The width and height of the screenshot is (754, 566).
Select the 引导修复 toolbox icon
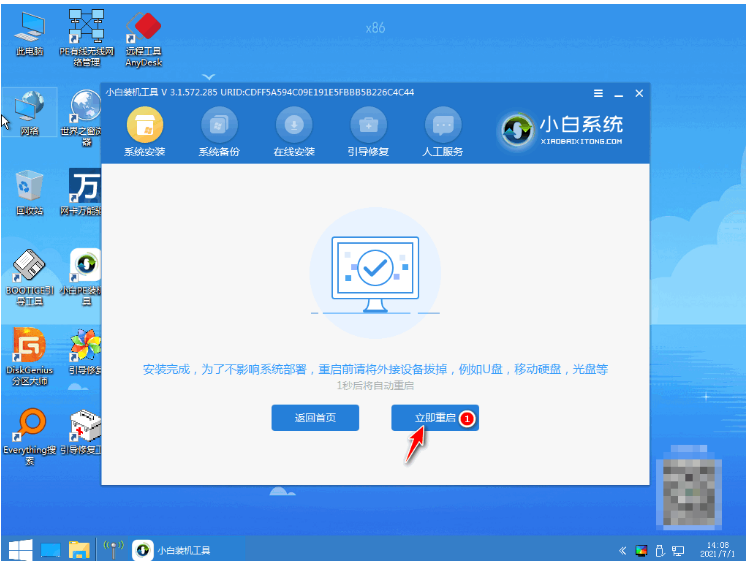click(368, 126)
